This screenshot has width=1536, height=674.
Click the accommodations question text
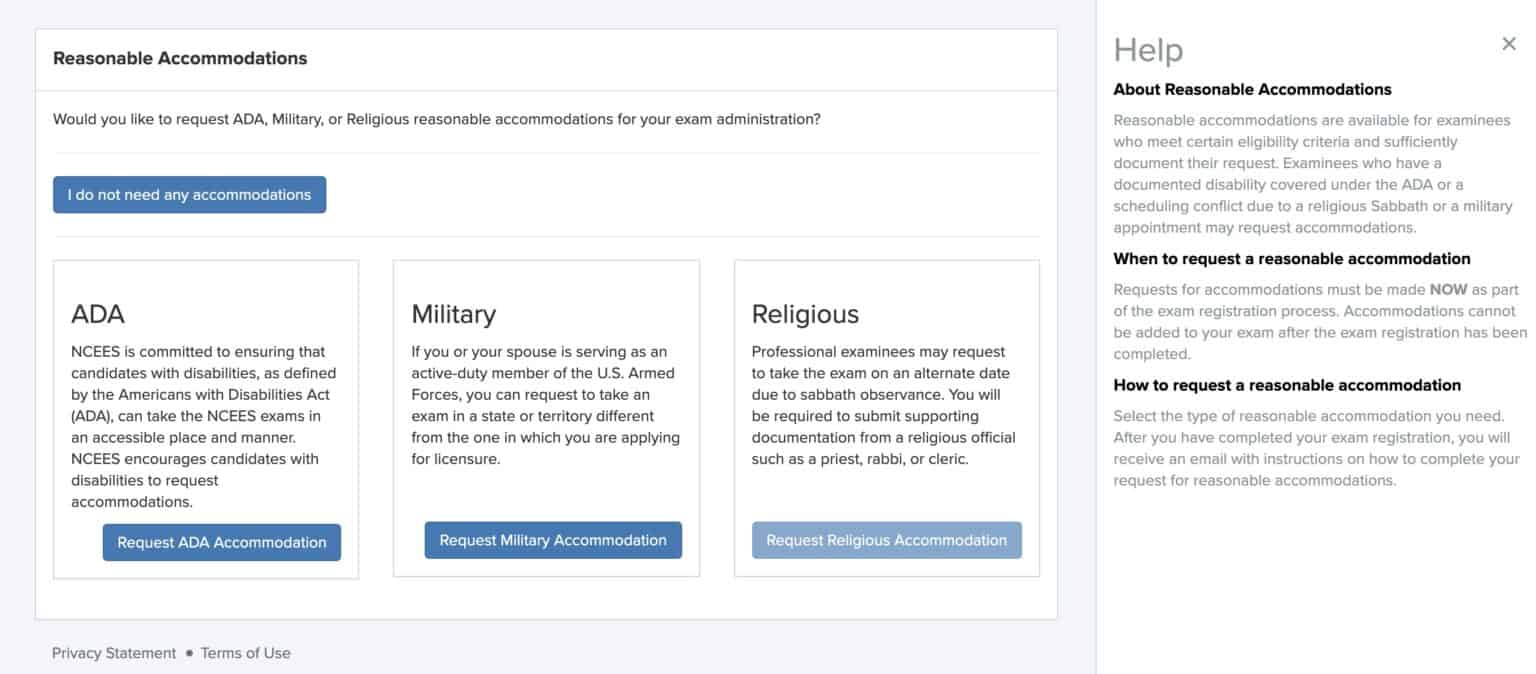(x=437, y=119)
